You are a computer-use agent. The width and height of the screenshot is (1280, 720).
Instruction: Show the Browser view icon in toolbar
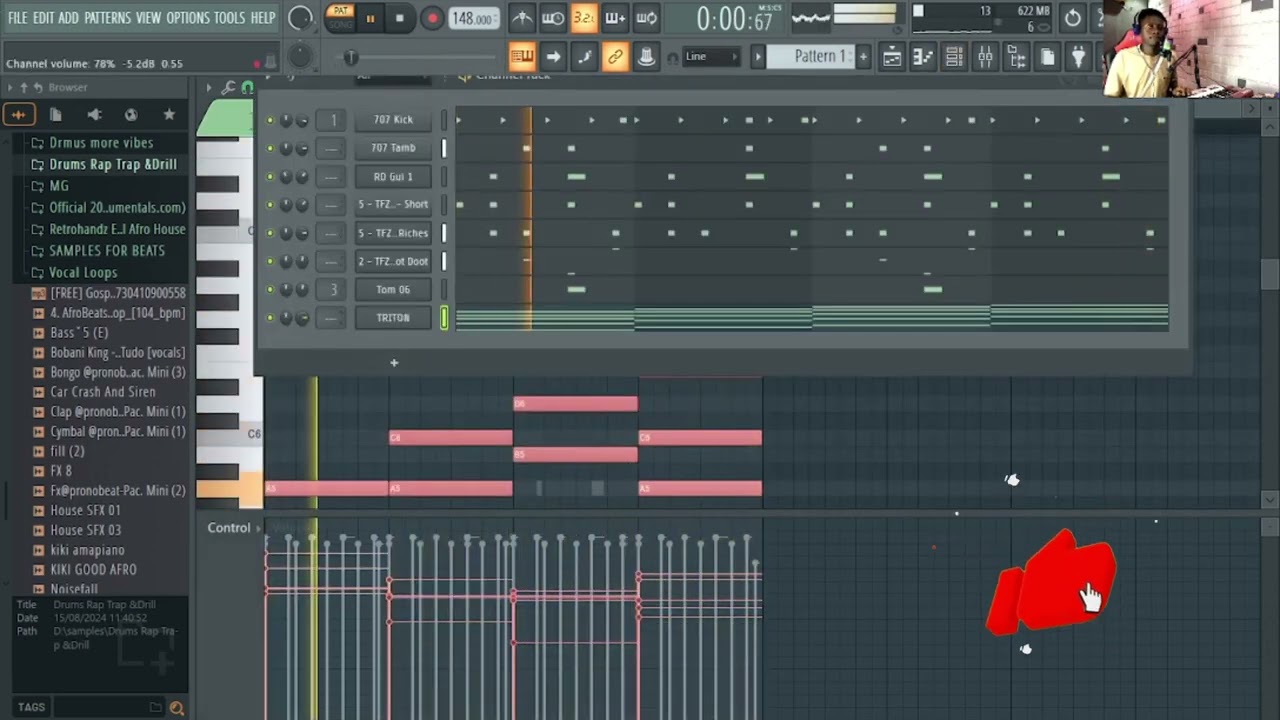[1016, 57]
